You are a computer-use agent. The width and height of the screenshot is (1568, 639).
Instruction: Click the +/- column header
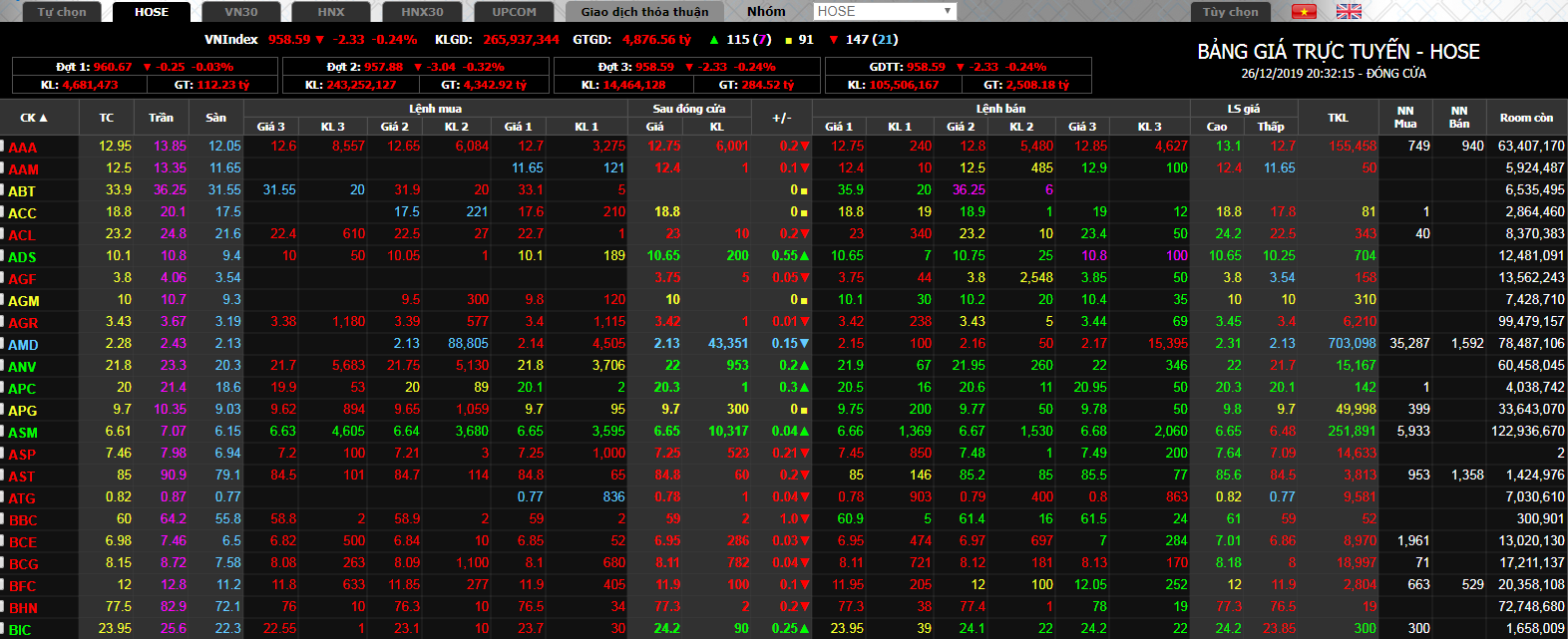click(782, 118)
